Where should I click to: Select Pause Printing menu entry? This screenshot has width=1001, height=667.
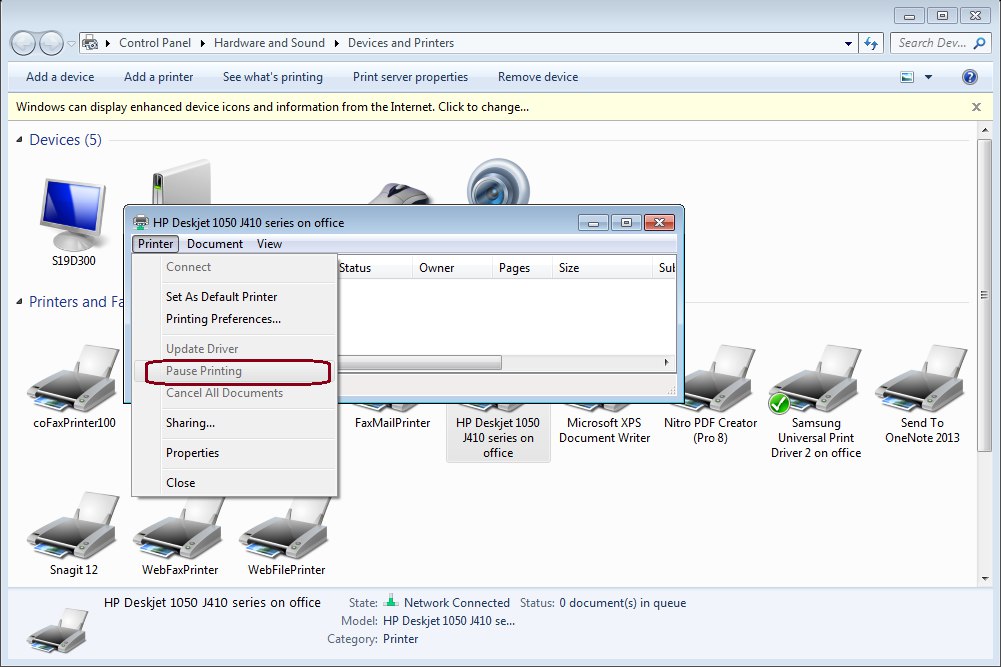click(235, 371)
